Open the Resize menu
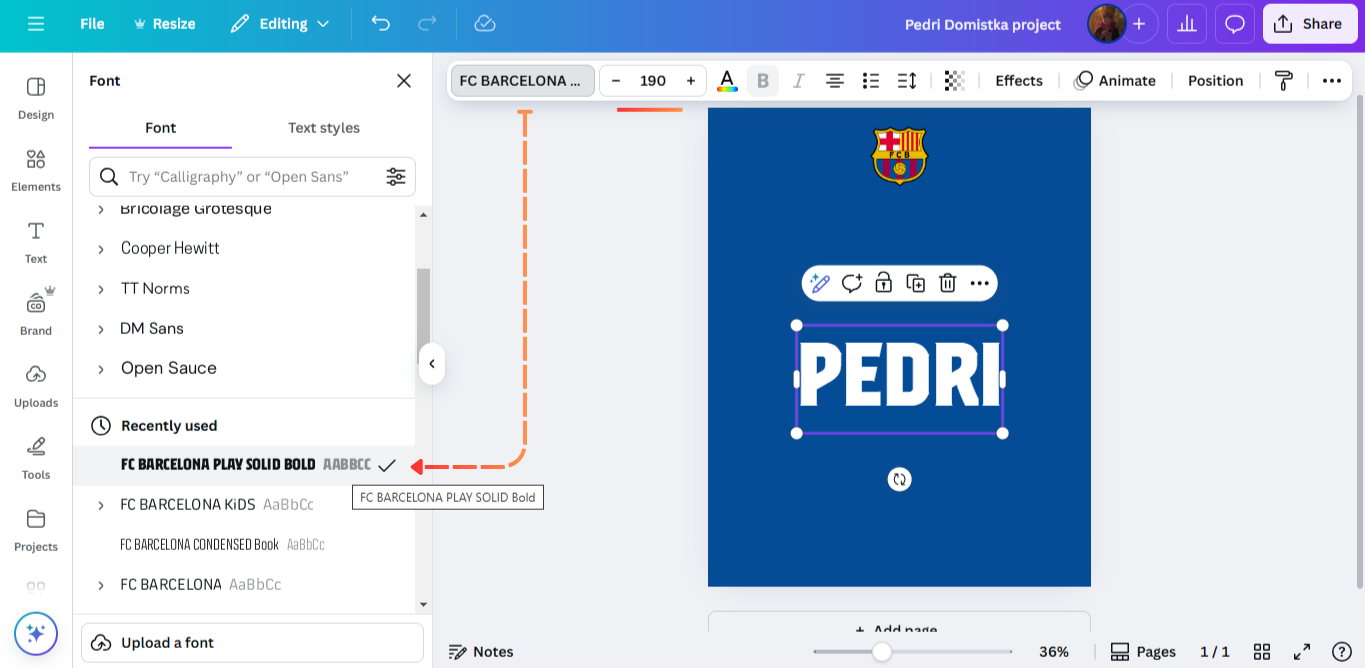1365x668 pixels. click(164, 24)
